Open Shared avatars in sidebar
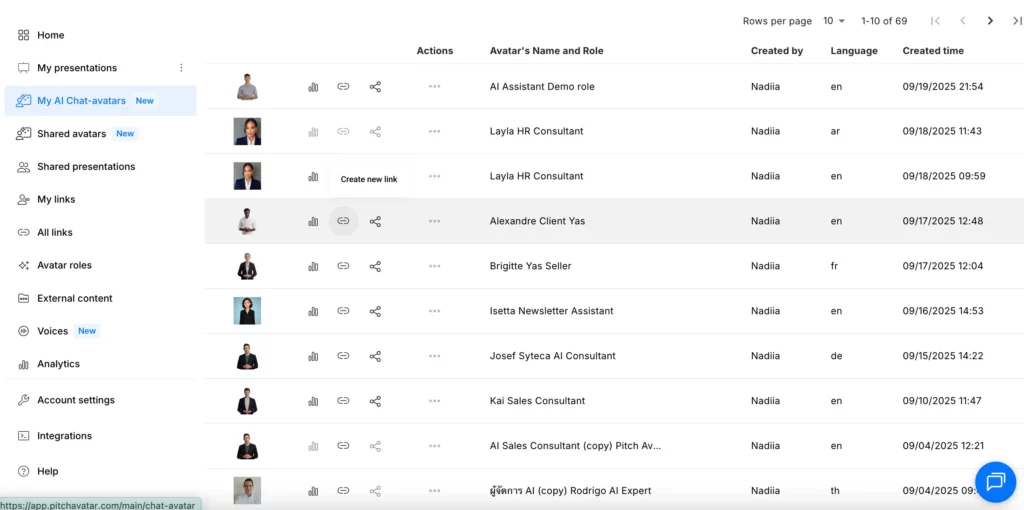Image resolution: width=1024 pixels, height=510 pixels. click(x=71, y=134)
